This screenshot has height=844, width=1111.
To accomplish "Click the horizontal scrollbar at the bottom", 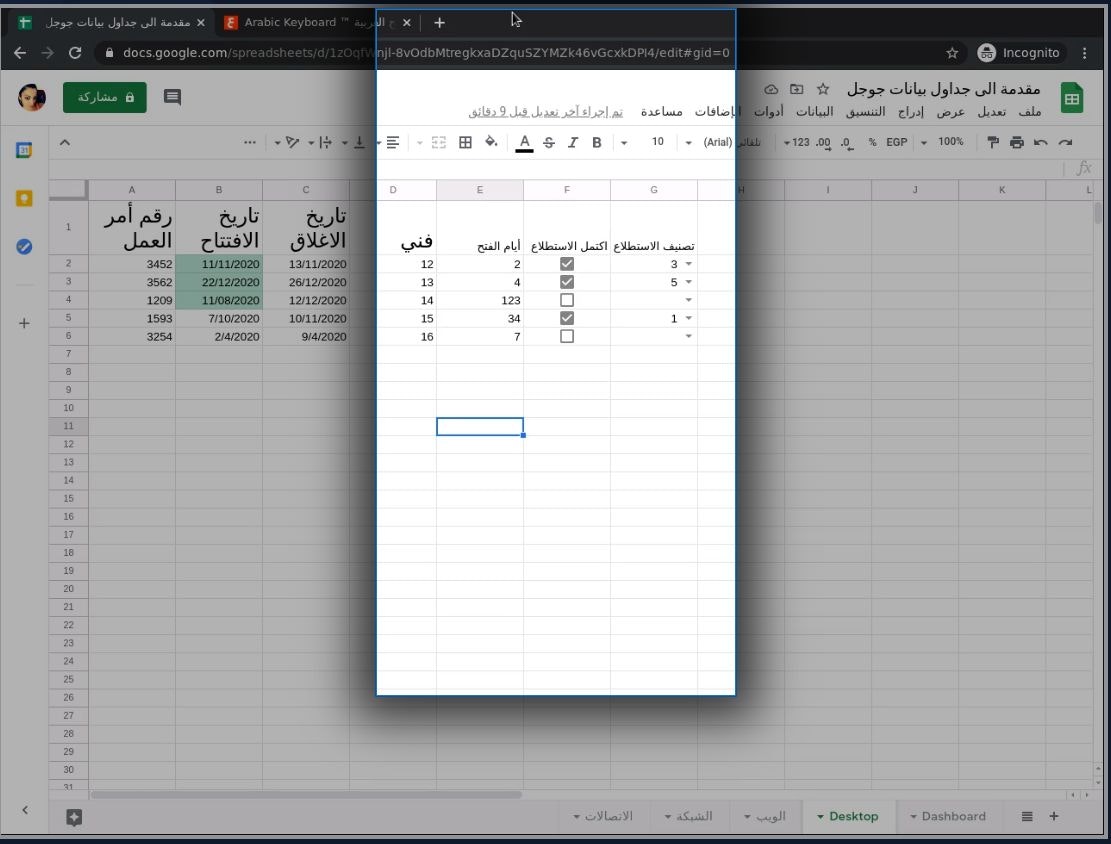I will [x=306, y=794].
